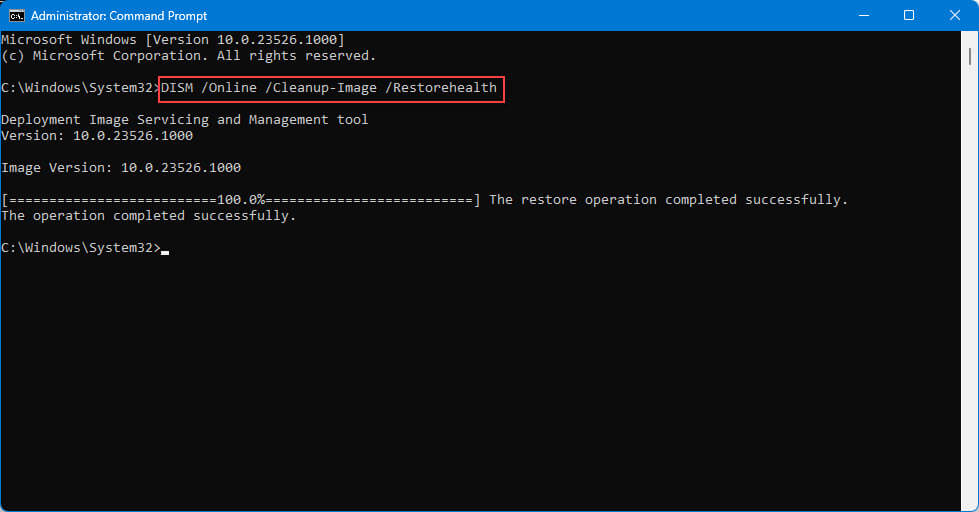Click the Microsoft Windows version line

(x=173, y=40)
